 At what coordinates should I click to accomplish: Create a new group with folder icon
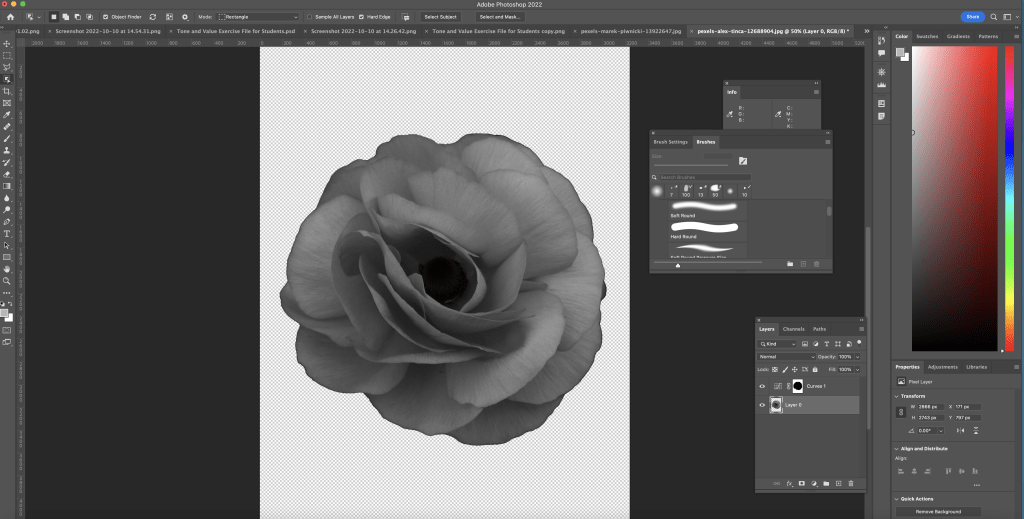[826, 483]
